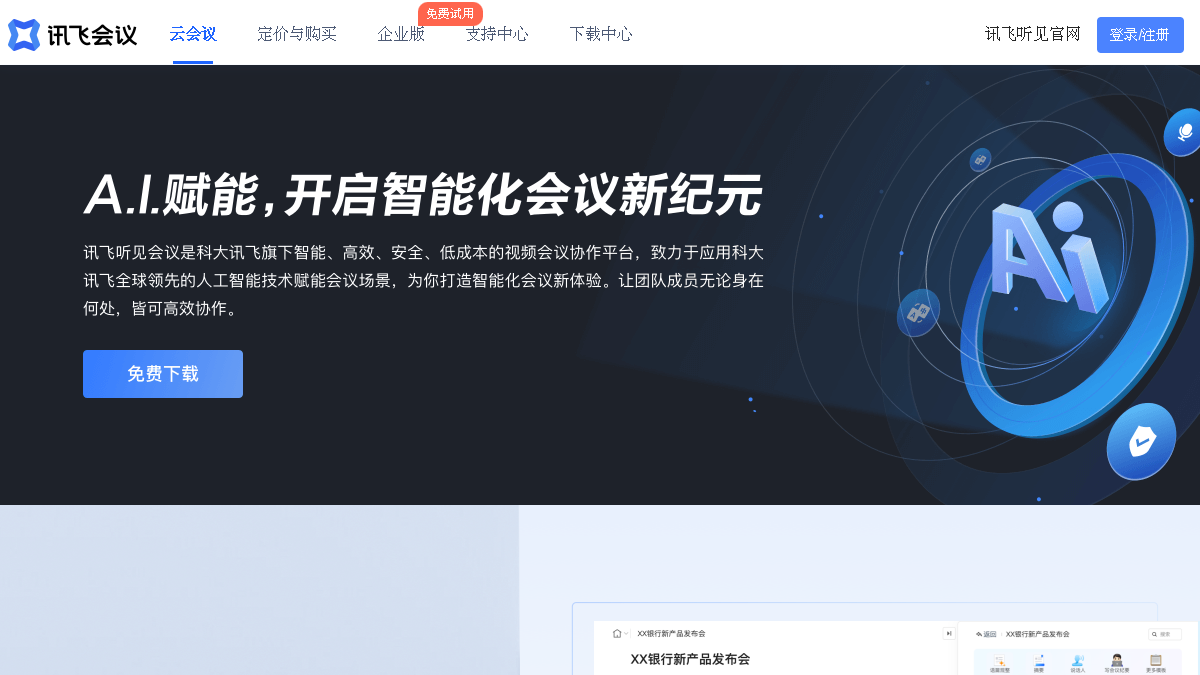Click the 免费试用 orange badge
The image size is (1200, 675).
[450, 13]
